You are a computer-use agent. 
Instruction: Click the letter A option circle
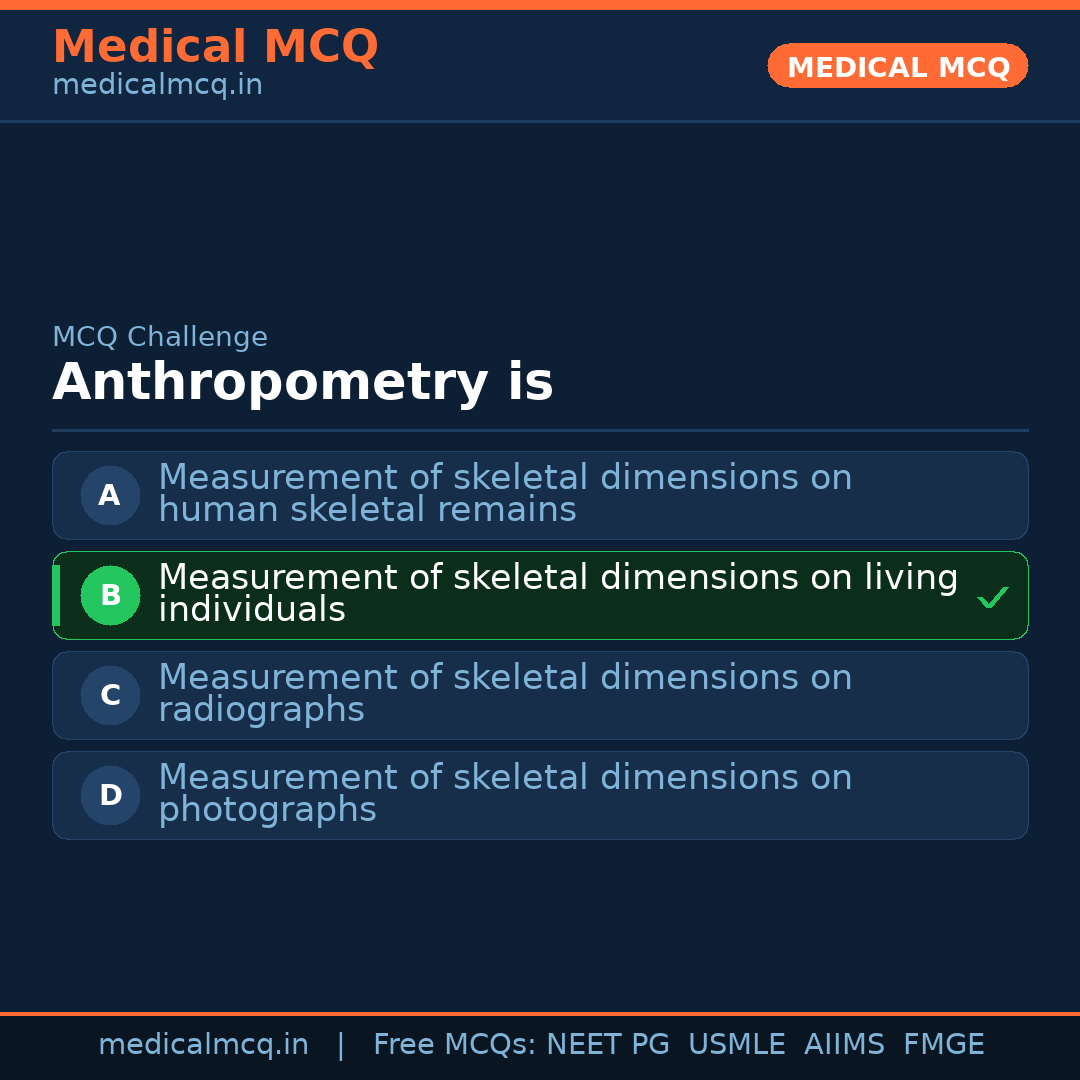tap(110, 495)
